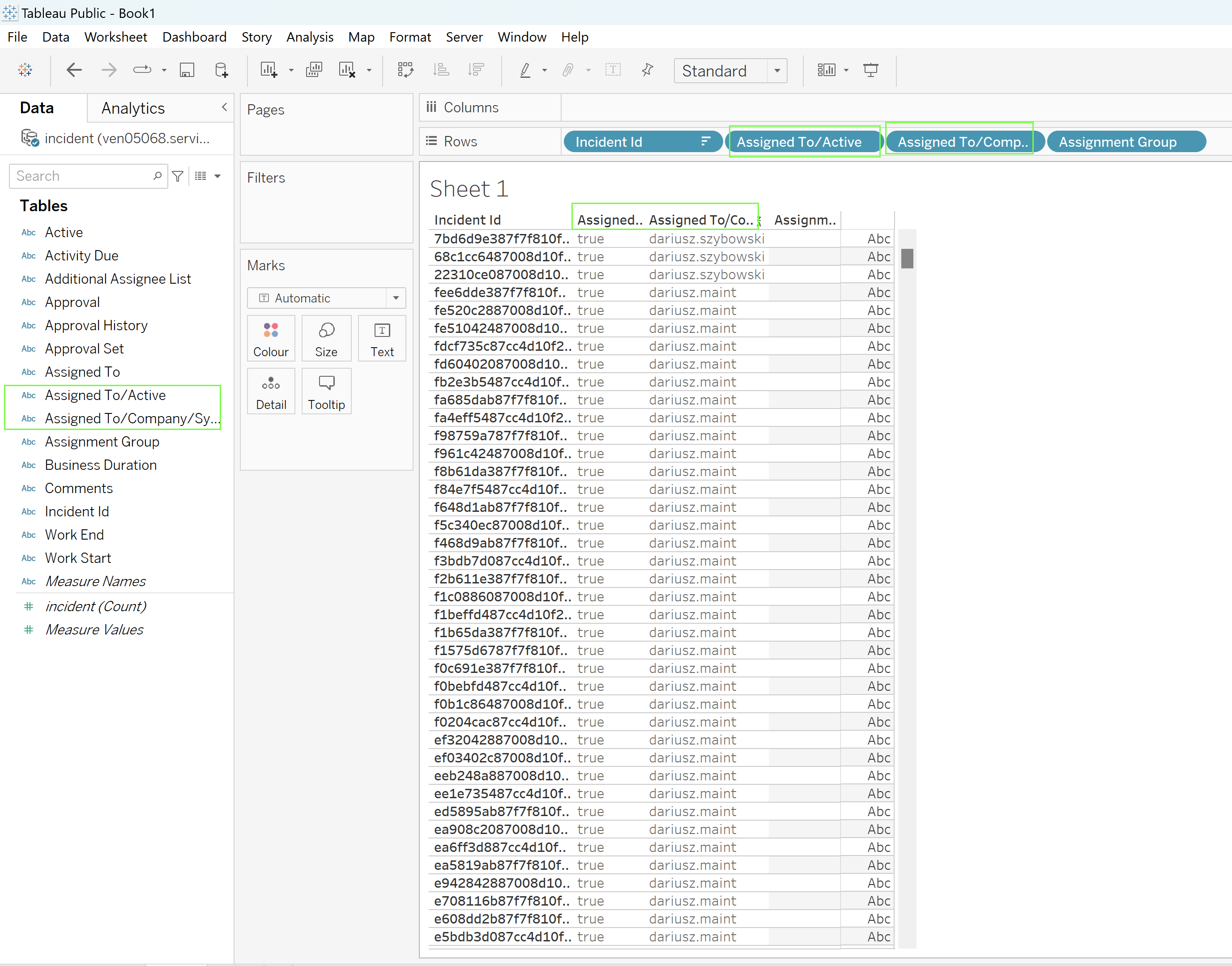Expand the Automatic mark type dropdown
Viewport: 1232px width, 966px height.
tap(396, 298)
